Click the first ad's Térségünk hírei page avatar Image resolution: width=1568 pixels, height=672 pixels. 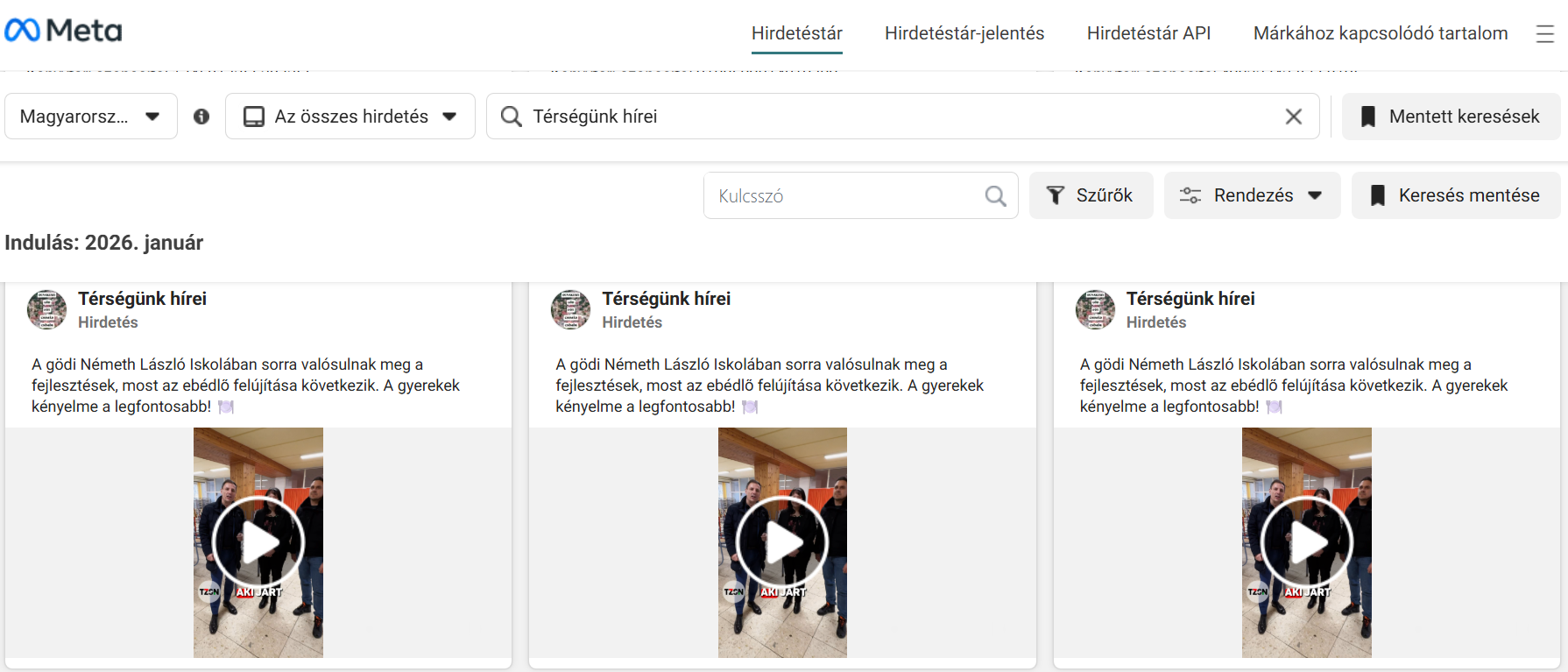47,309
